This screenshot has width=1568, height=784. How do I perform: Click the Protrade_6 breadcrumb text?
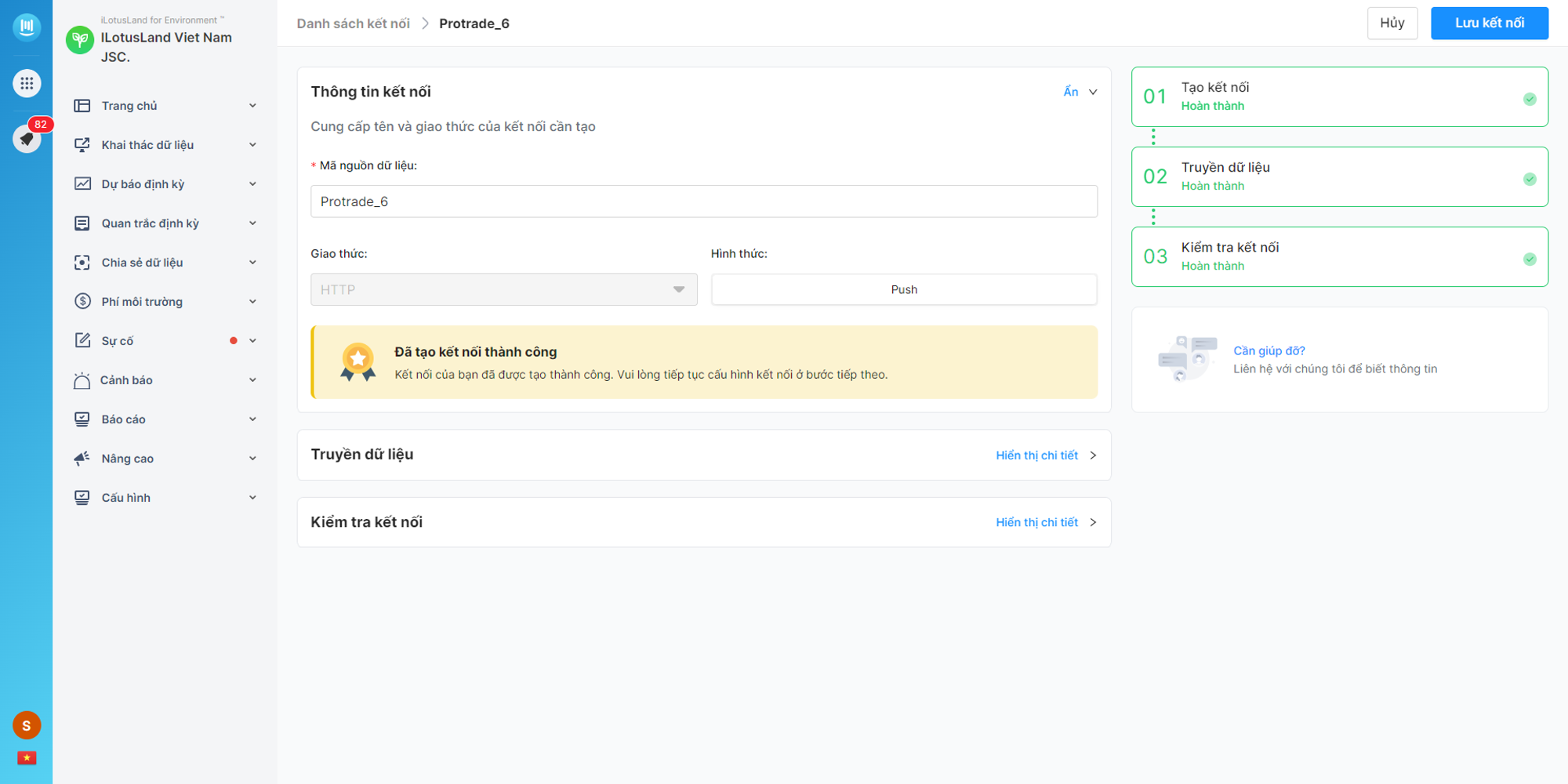(474, 24)
